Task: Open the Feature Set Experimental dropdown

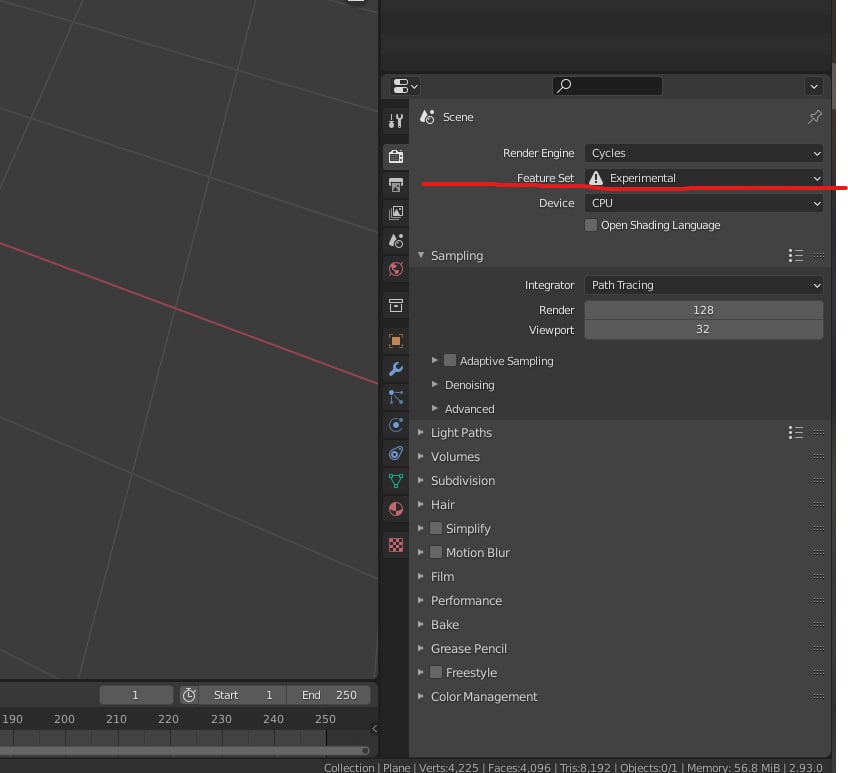Action: coord(704,178)
